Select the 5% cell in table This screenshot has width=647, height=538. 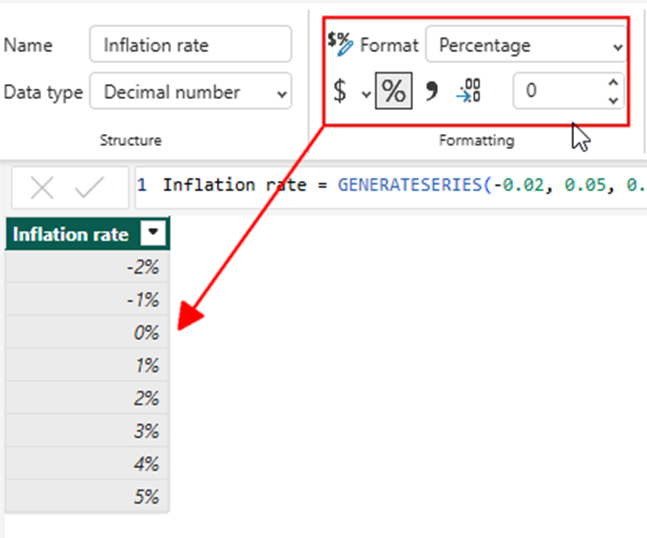(87, 496)
